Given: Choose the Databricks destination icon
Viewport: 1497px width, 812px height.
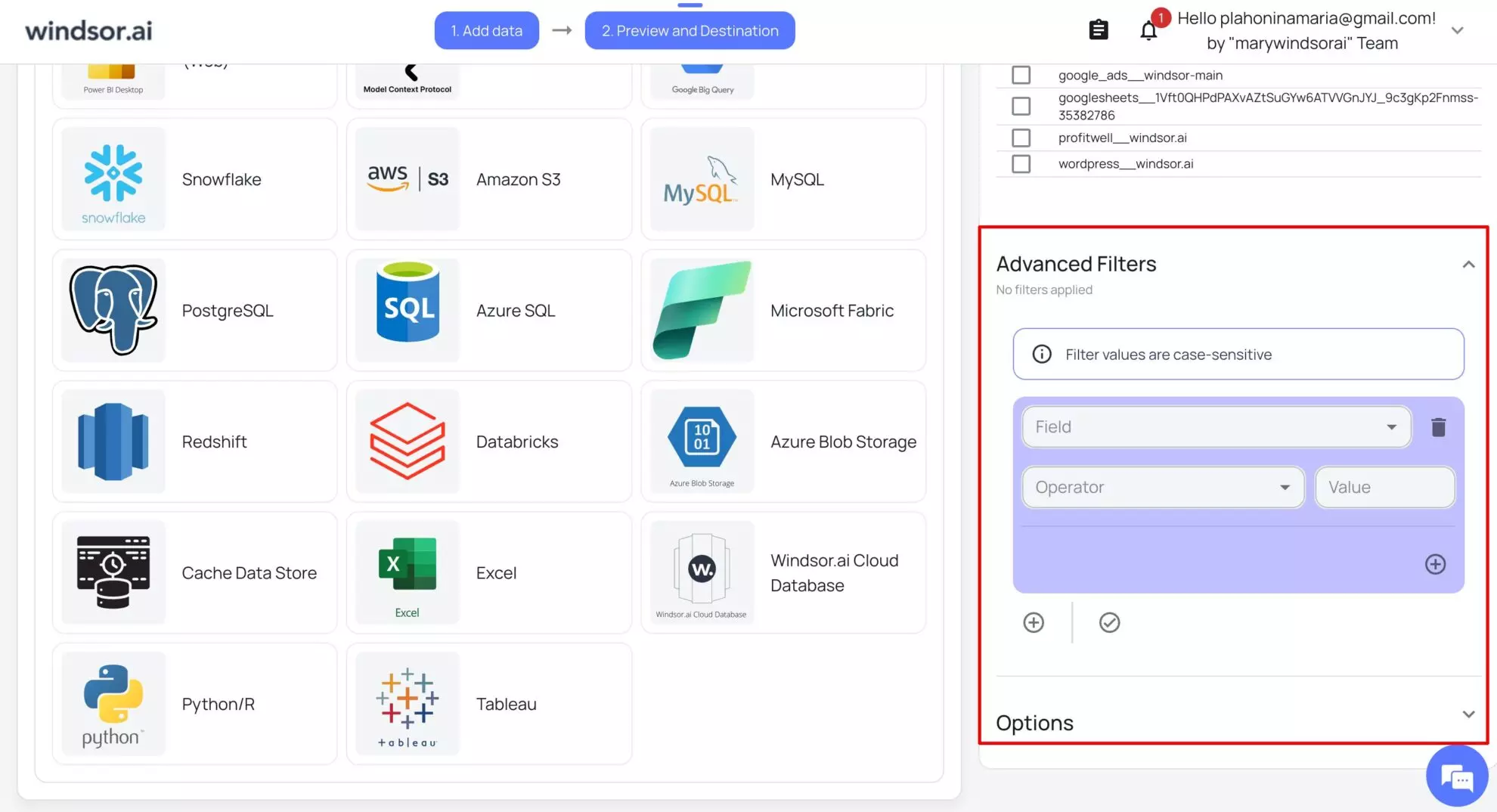Looking at the screenshot, I should 408,442.
